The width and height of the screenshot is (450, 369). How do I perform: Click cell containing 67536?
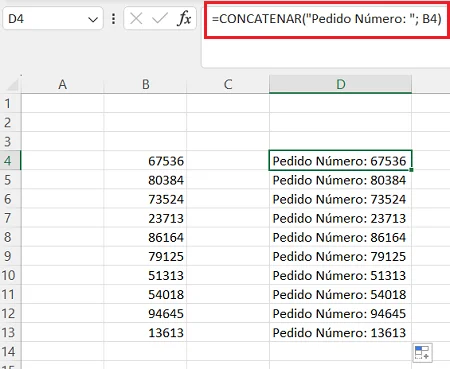145,161
